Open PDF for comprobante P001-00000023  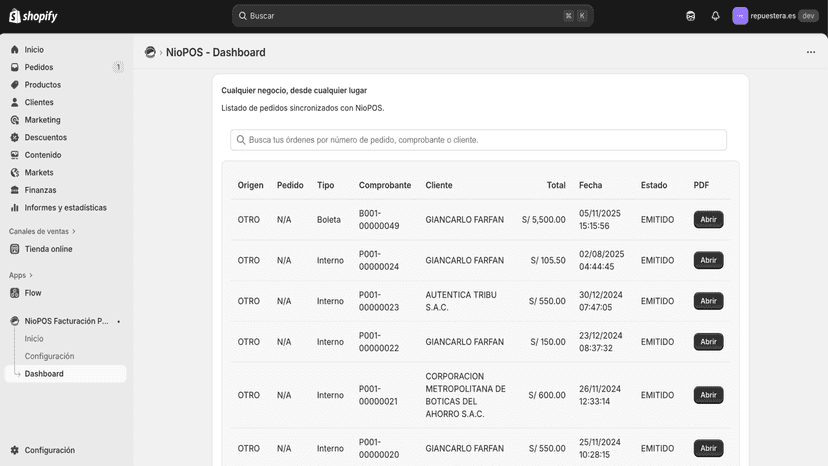coord(708,301)
